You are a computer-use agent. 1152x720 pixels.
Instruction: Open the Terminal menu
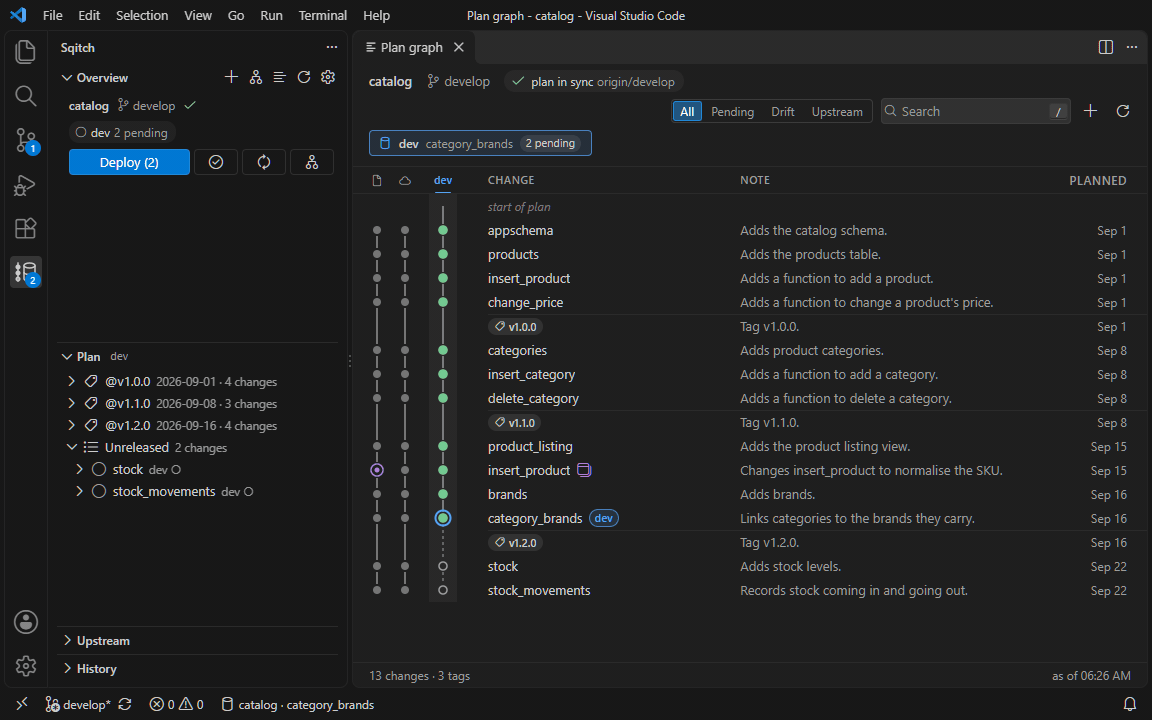[323, 15]
